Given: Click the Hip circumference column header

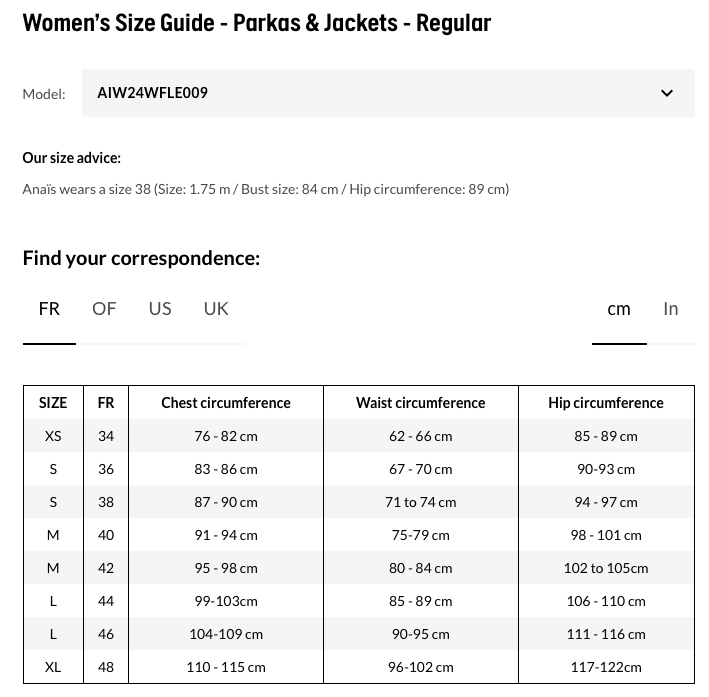Looking at the screenshot, I should (606, 403).
